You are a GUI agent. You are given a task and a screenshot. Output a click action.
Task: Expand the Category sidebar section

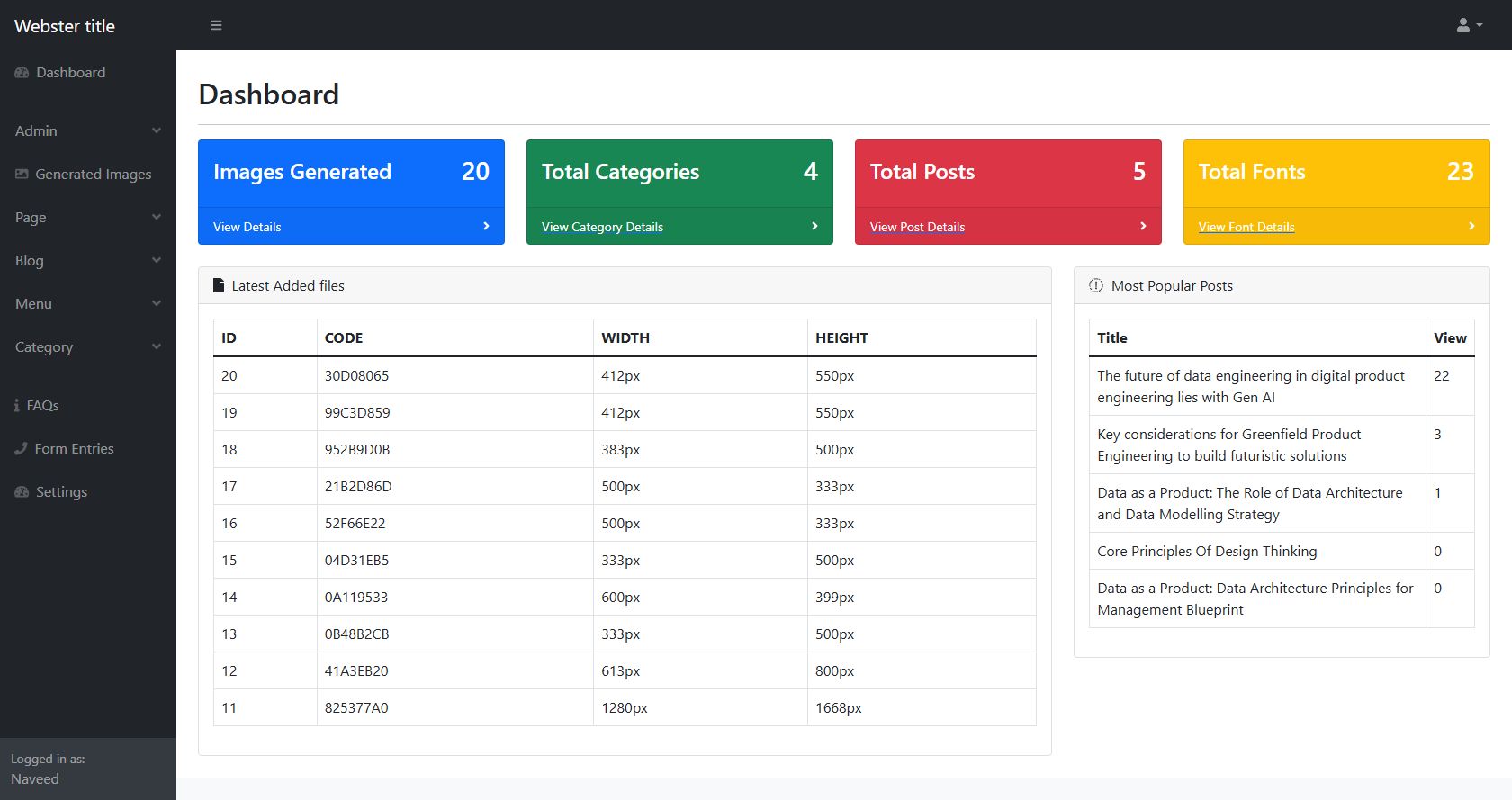88,346
